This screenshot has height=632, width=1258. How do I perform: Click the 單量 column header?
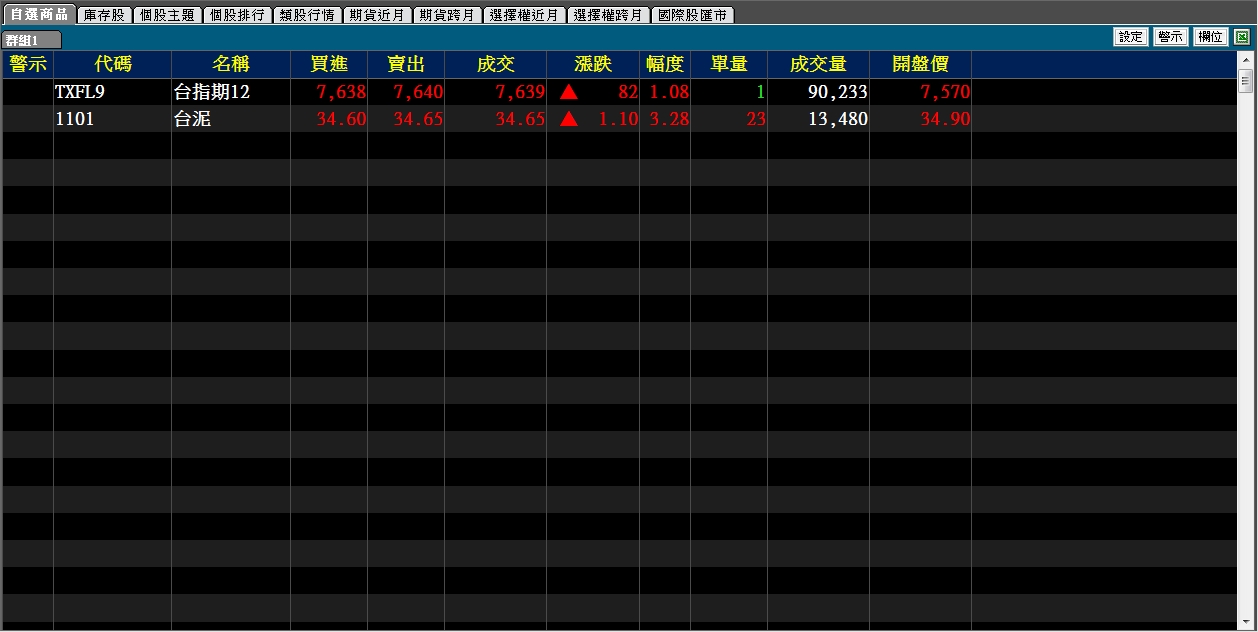tap(729, 64)
